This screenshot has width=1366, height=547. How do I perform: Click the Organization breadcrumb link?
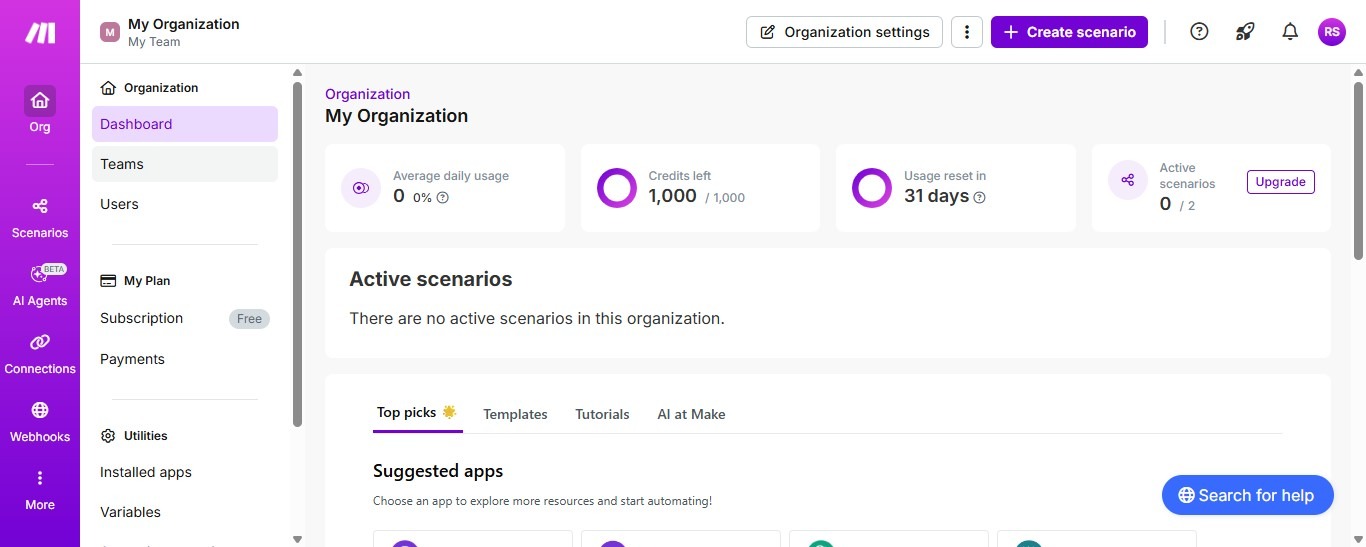tap(367, 94)
